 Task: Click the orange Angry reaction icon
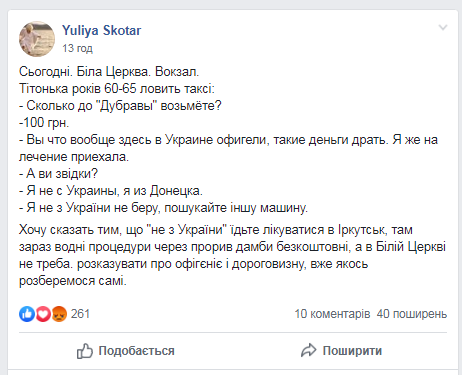(x=59, y=314)
